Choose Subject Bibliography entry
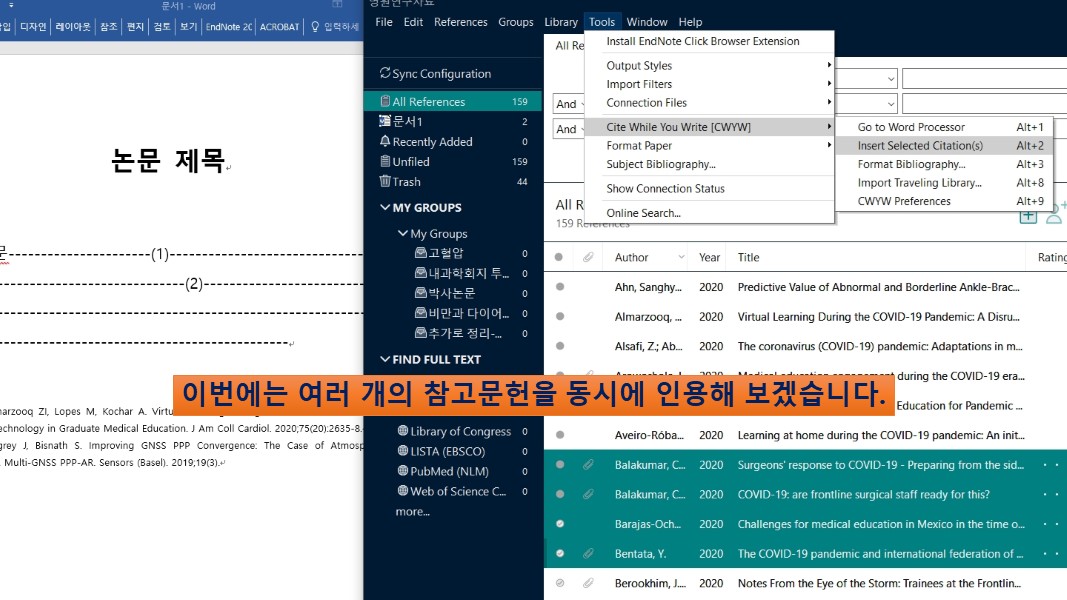Viewport: 1067px width, 600px height. (x=709, y=164)
